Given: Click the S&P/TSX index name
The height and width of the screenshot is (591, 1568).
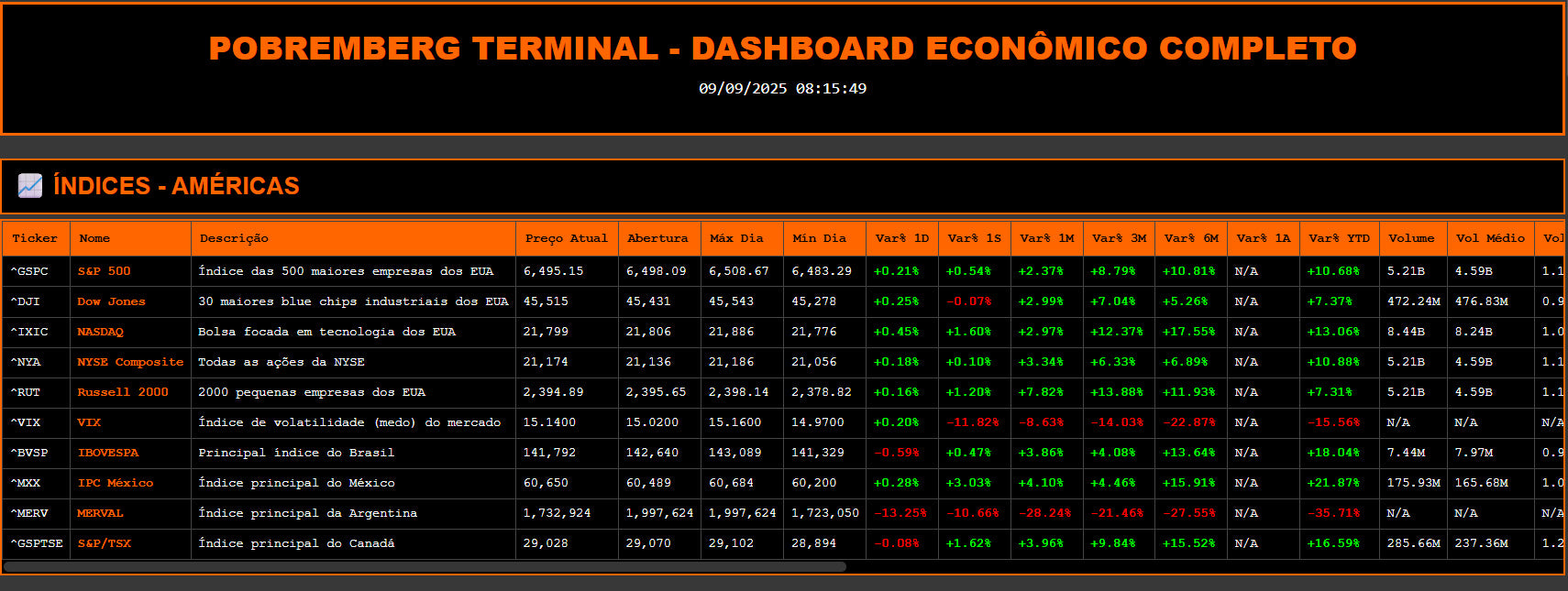Looking at the screenshot, I should 104,543.
